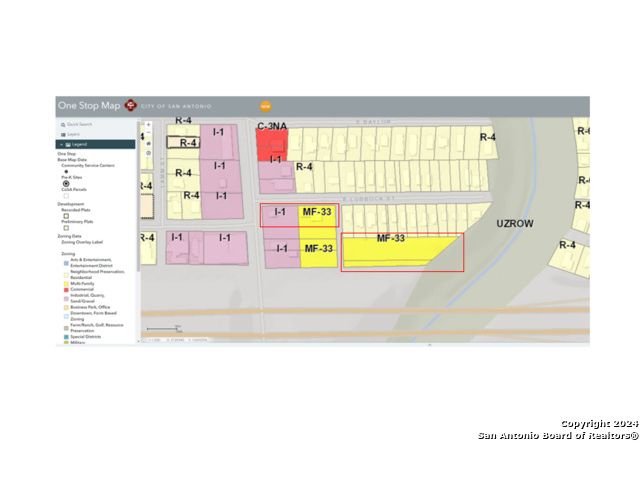The image size is (640, 480).
Task: Select the Commercial red legend swatch
Action: coord(66,289)
